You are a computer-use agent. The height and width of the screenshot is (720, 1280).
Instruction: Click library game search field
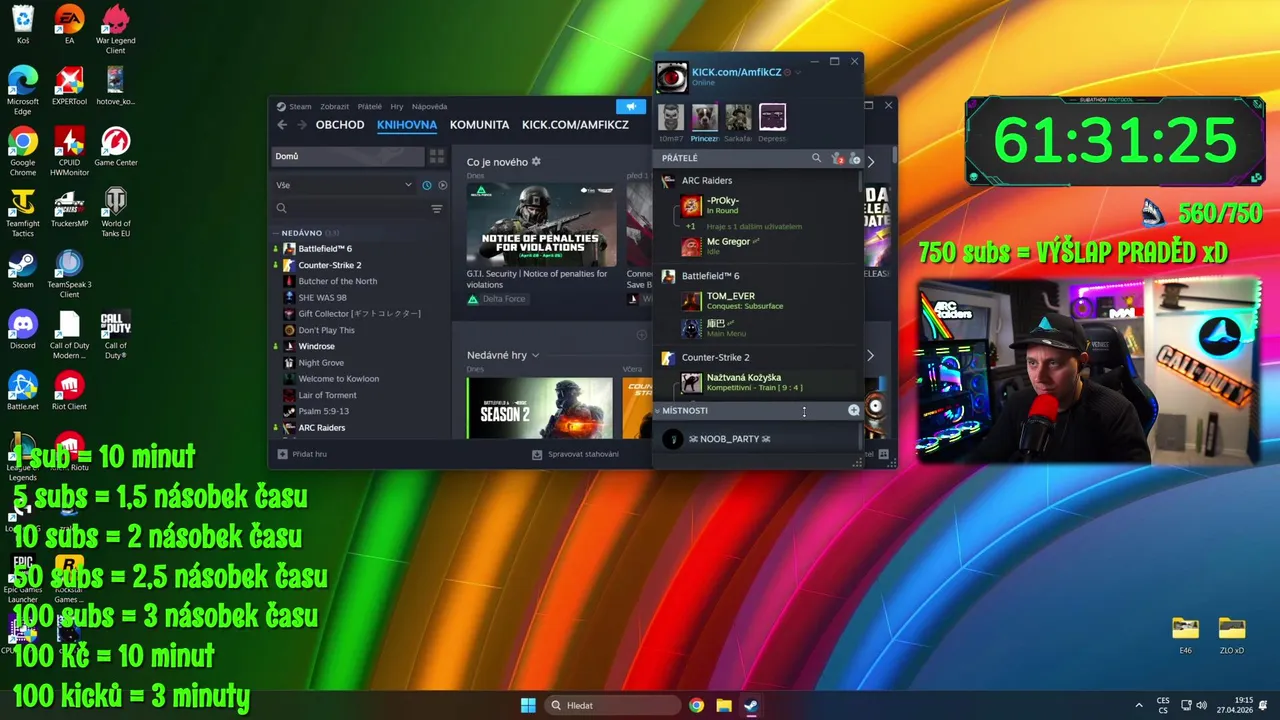[x=349, y=208]
